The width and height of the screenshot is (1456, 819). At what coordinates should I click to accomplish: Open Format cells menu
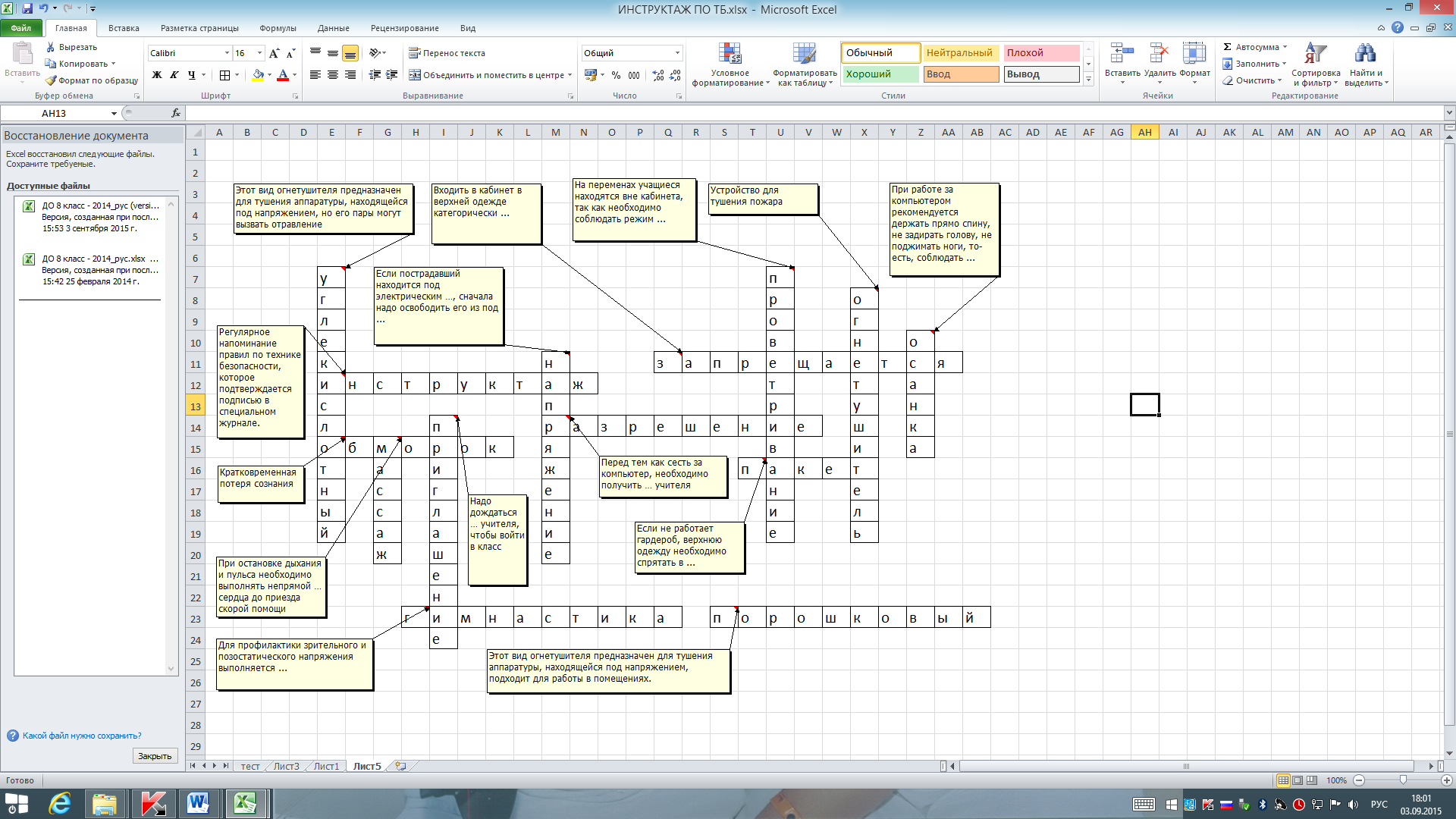tap(1194, 65)
